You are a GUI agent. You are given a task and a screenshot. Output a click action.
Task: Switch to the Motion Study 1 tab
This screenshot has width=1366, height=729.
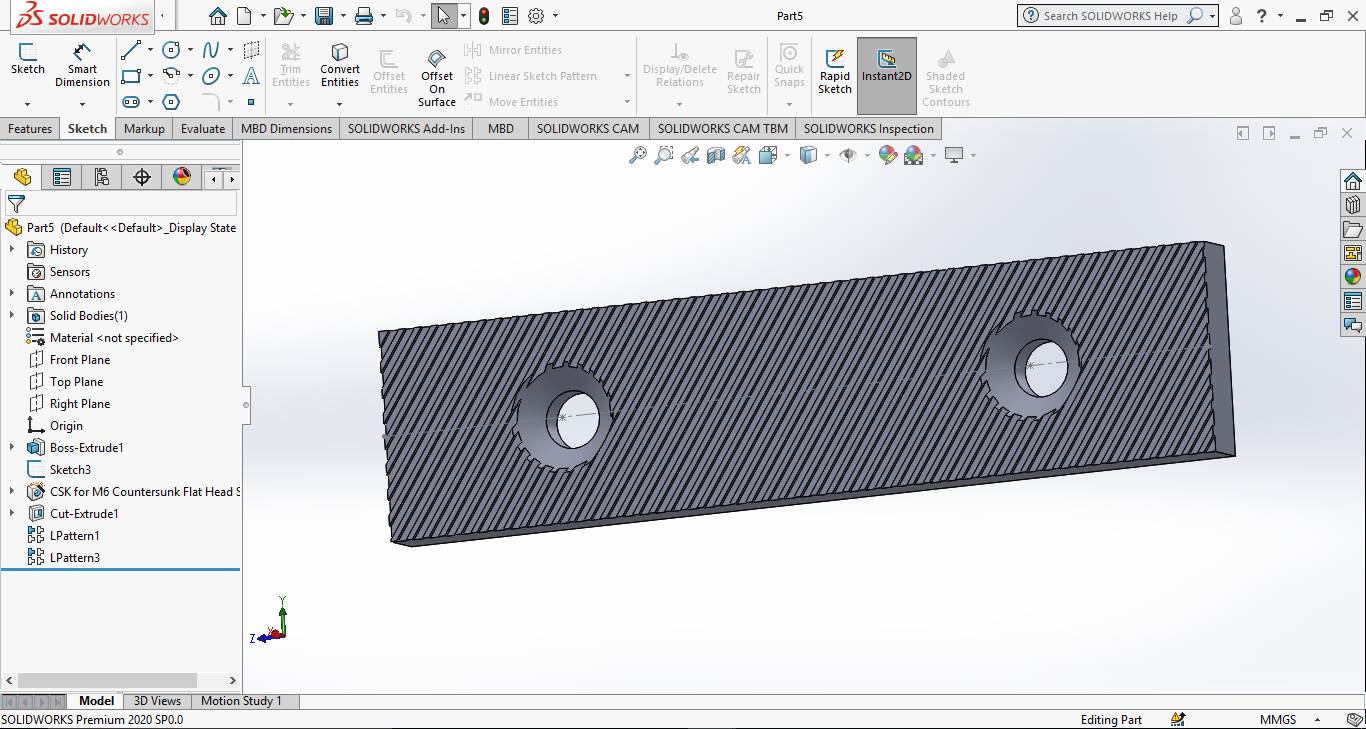click(x=241, y=701)
